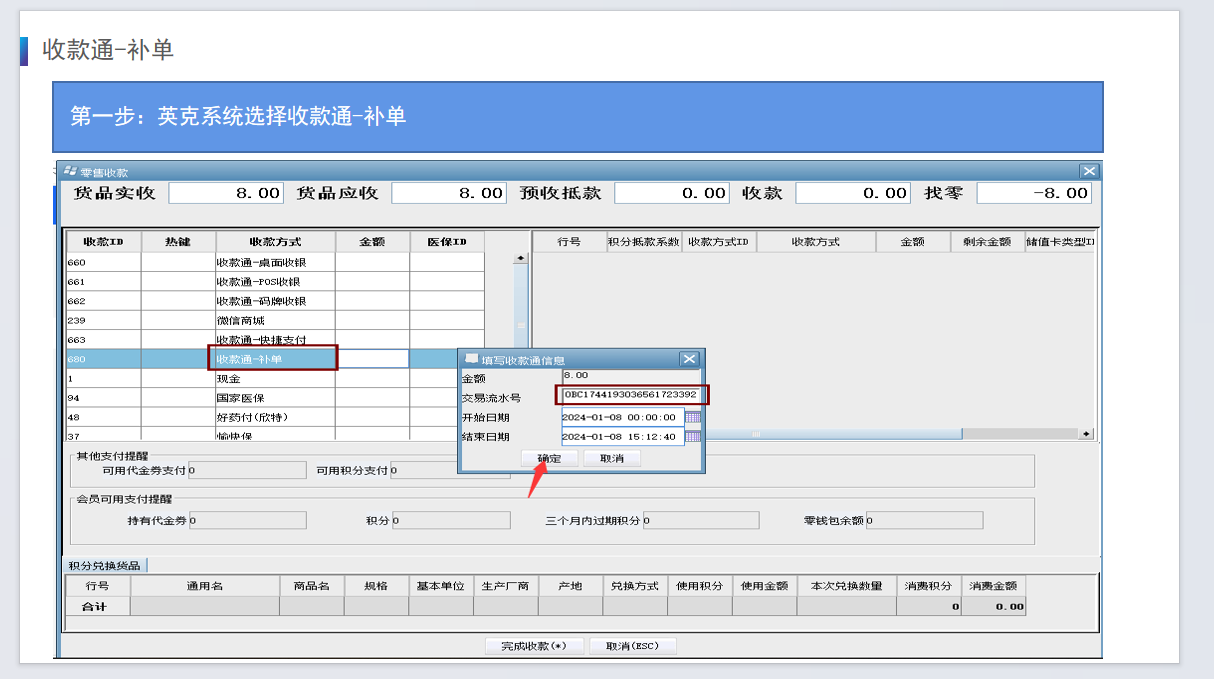Click right arrow of the horizontal scrollbar
1214x679 pixels.
click(x=1086, y=434)
